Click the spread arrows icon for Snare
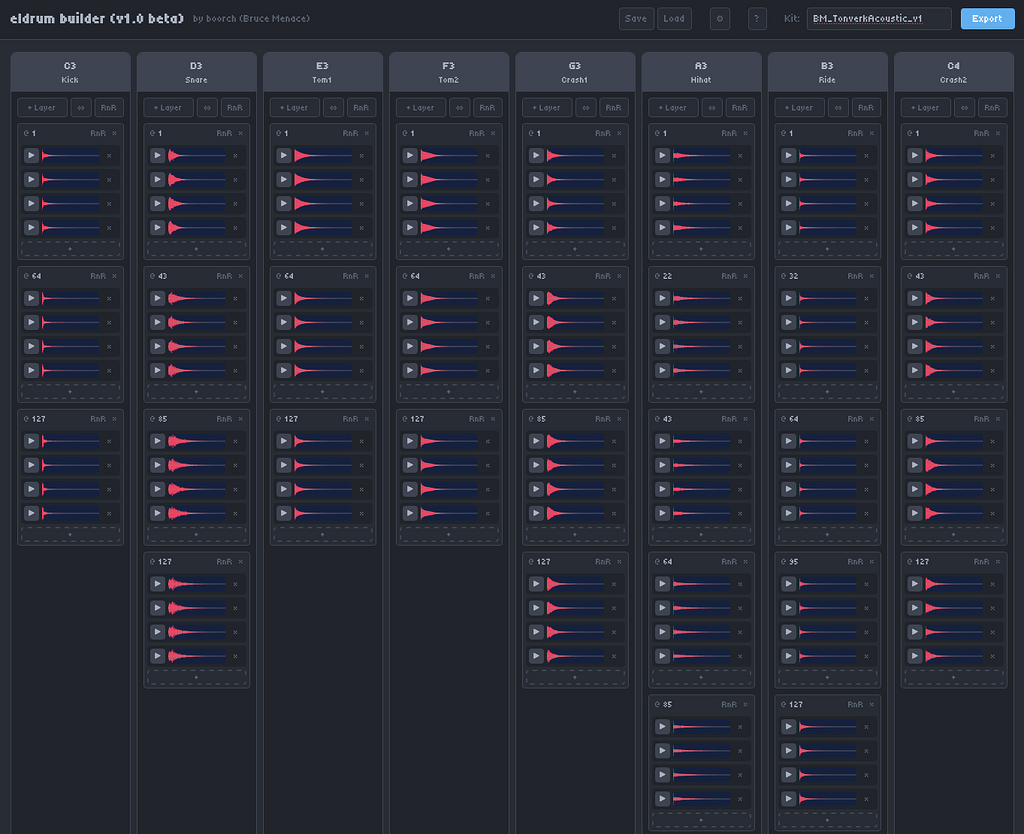The image size is (1024, 834). click(x=207, y=108)
